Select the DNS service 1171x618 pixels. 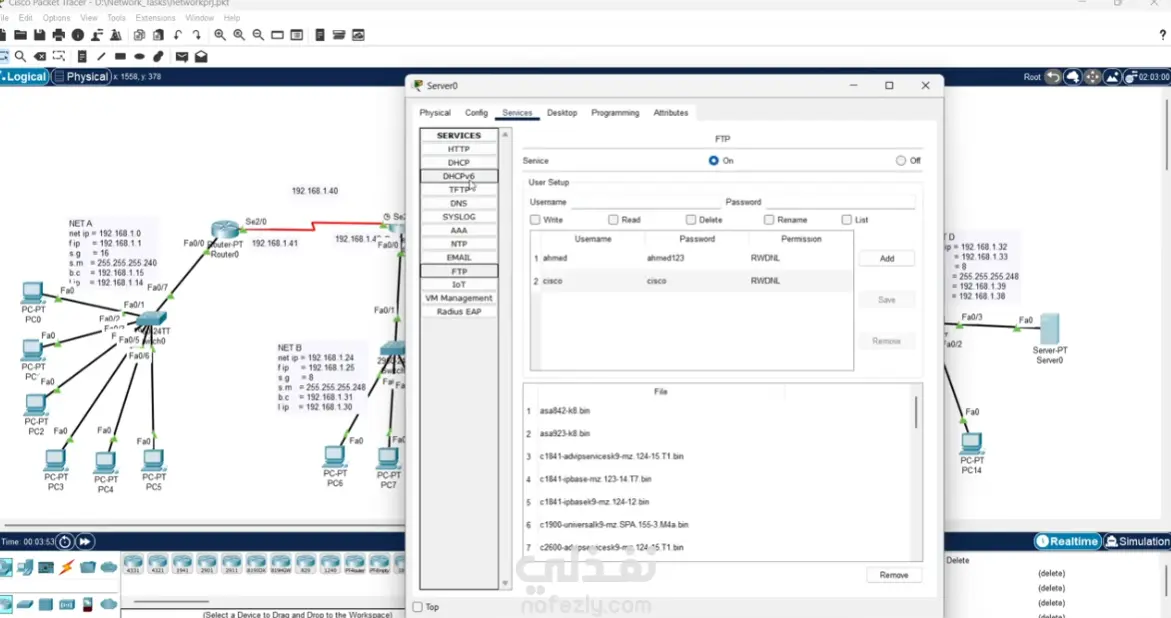coord(459,203)
